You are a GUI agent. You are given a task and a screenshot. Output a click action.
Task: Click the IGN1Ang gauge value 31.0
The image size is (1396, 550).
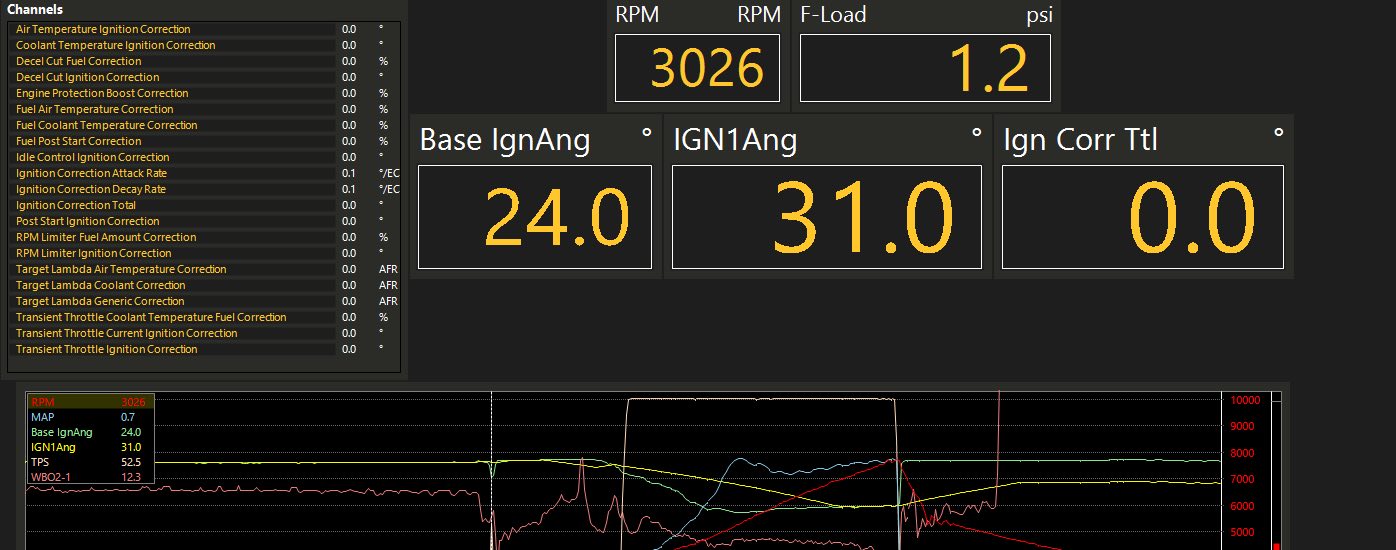click(827, 217)
